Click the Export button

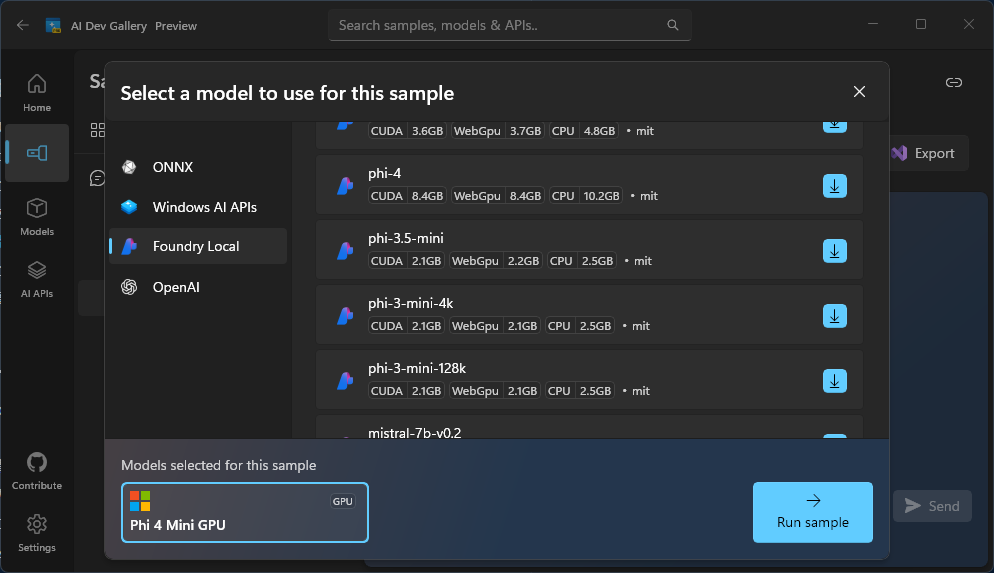coord(924,153)
